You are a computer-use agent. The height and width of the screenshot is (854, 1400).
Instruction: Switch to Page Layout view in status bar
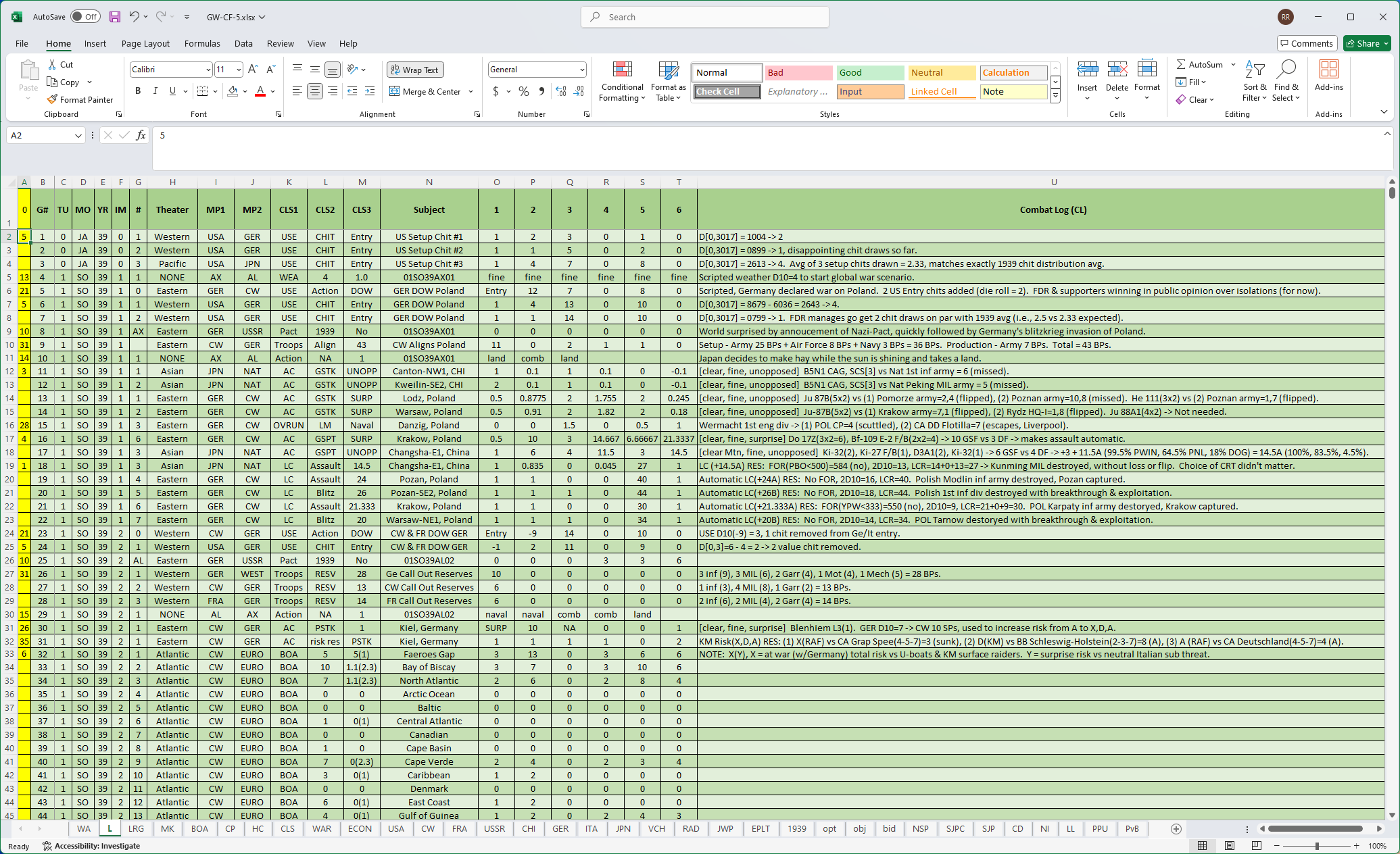[x=1229, y=846]
